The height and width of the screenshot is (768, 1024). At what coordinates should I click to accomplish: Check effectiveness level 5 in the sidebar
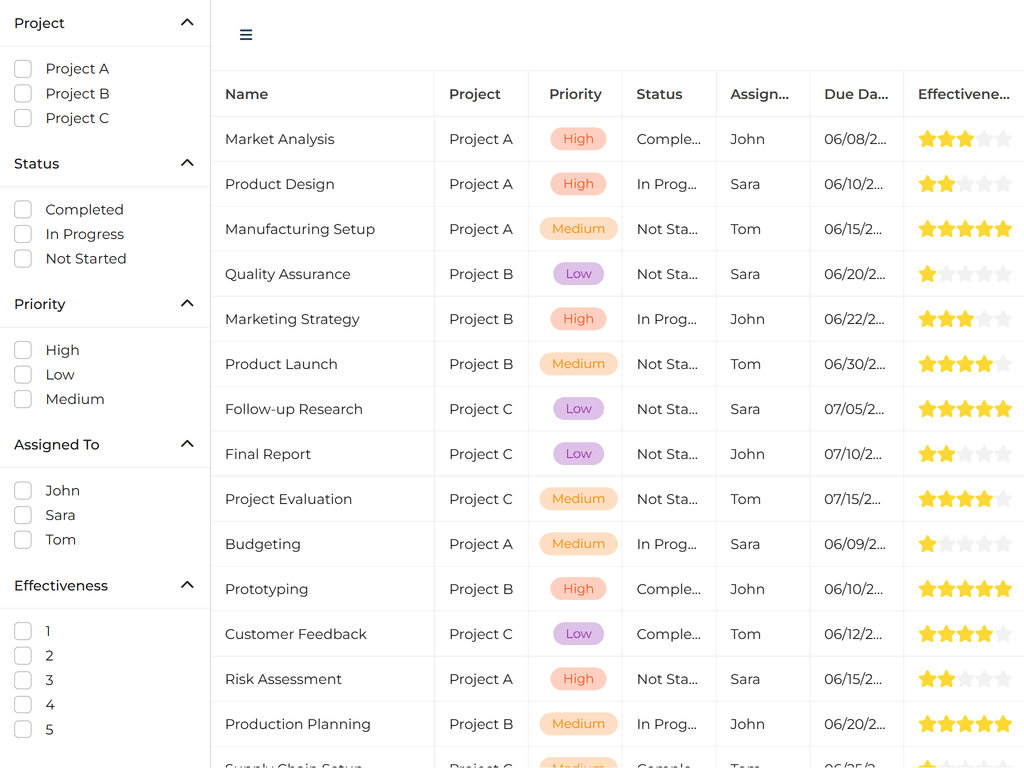[x=22, y=730]
